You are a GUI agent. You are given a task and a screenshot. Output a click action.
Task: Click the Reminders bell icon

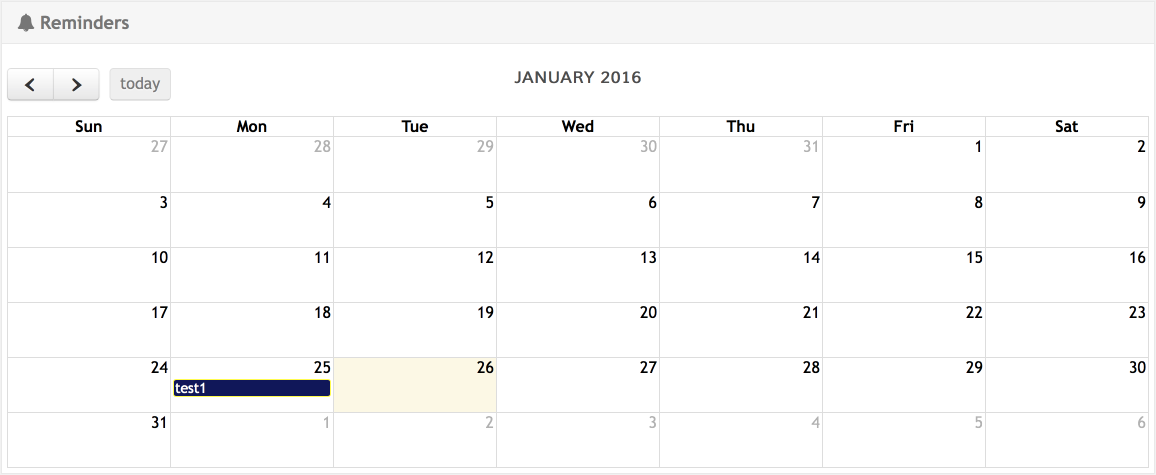(x=26, y=22)
